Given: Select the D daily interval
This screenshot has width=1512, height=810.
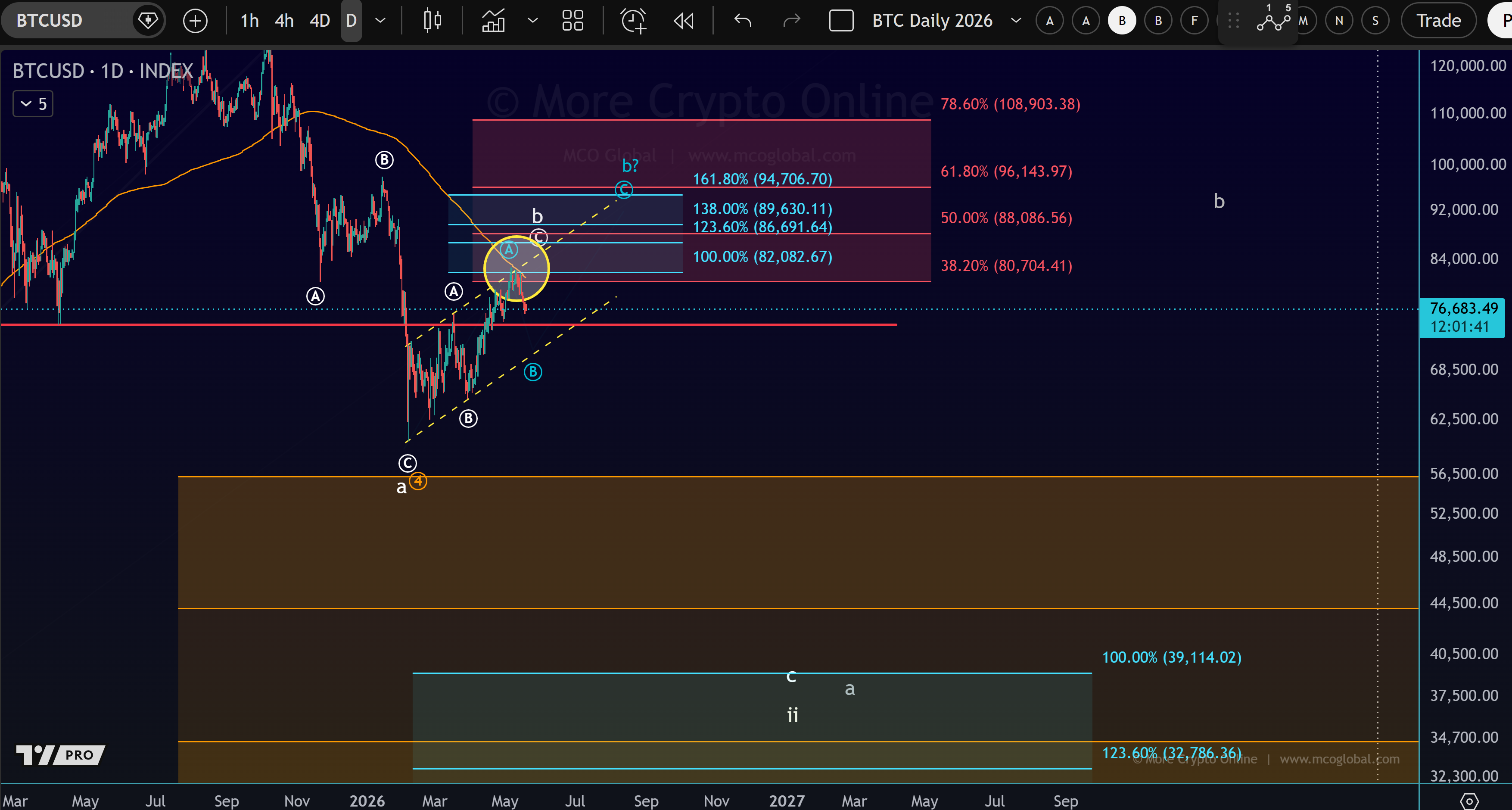Looking at the screenshot, I should click(351, 21).
